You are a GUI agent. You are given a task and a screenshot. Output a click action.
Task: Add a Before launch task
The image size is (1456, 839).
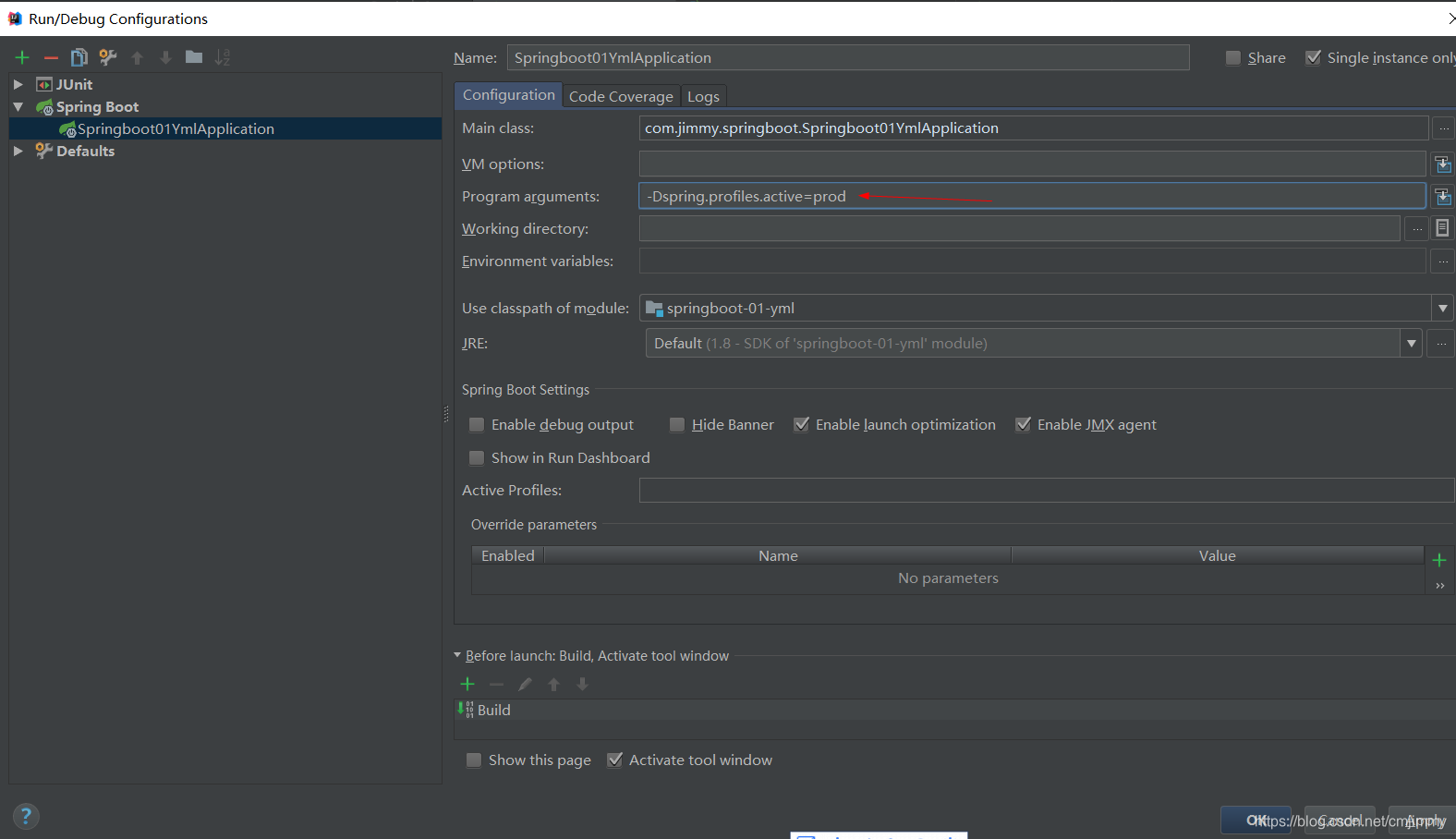point(467,684)
